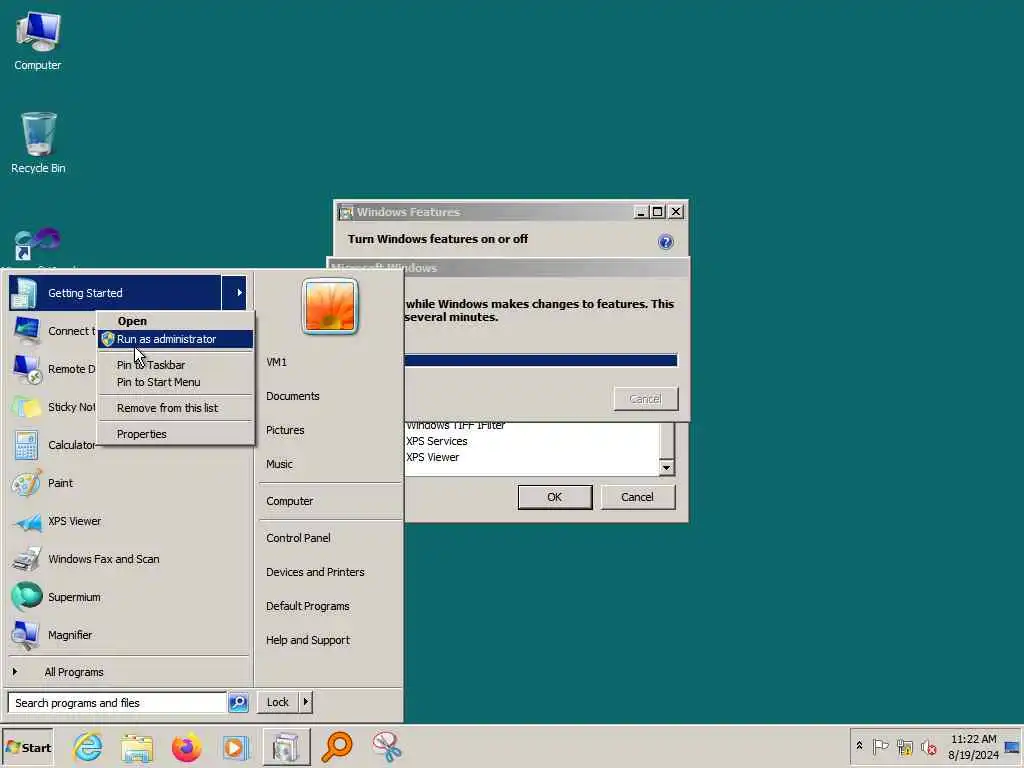Viewport: 1024px width, 768px height.
Task: Click the orange magnifier search taskbar icon
Action: click(x=337, y=748)
